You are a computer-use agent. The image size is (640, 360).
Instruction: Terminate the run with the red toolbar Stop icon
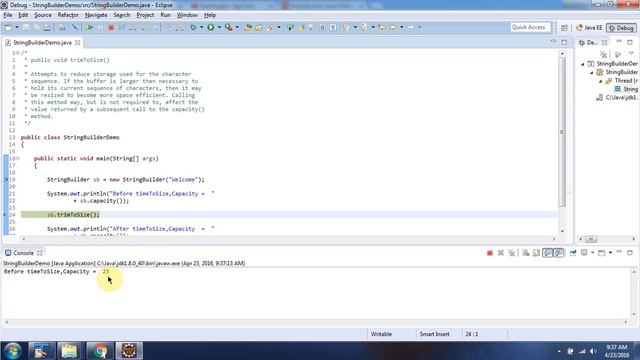(111, 27)
